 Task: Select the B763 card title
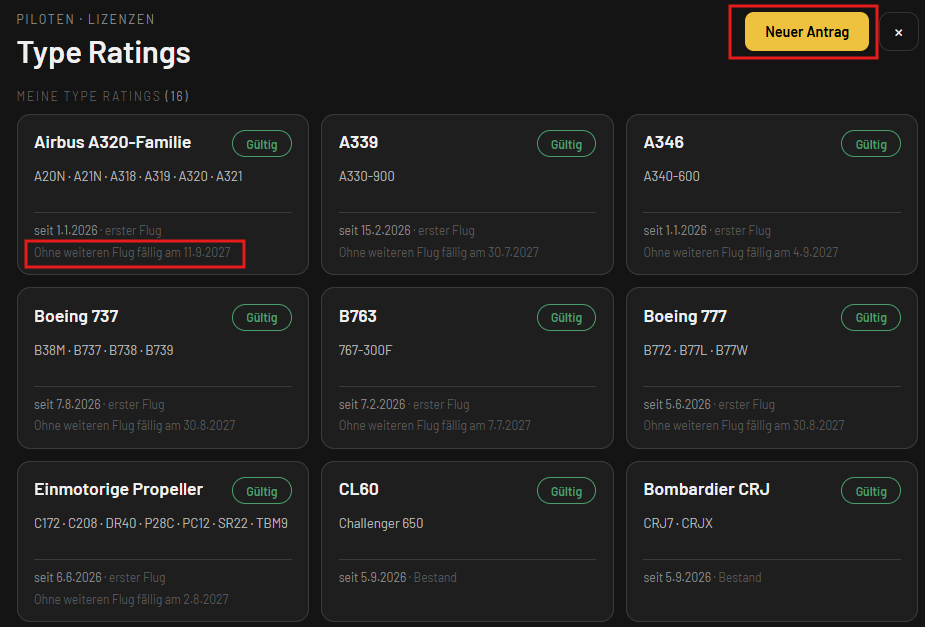358,316
